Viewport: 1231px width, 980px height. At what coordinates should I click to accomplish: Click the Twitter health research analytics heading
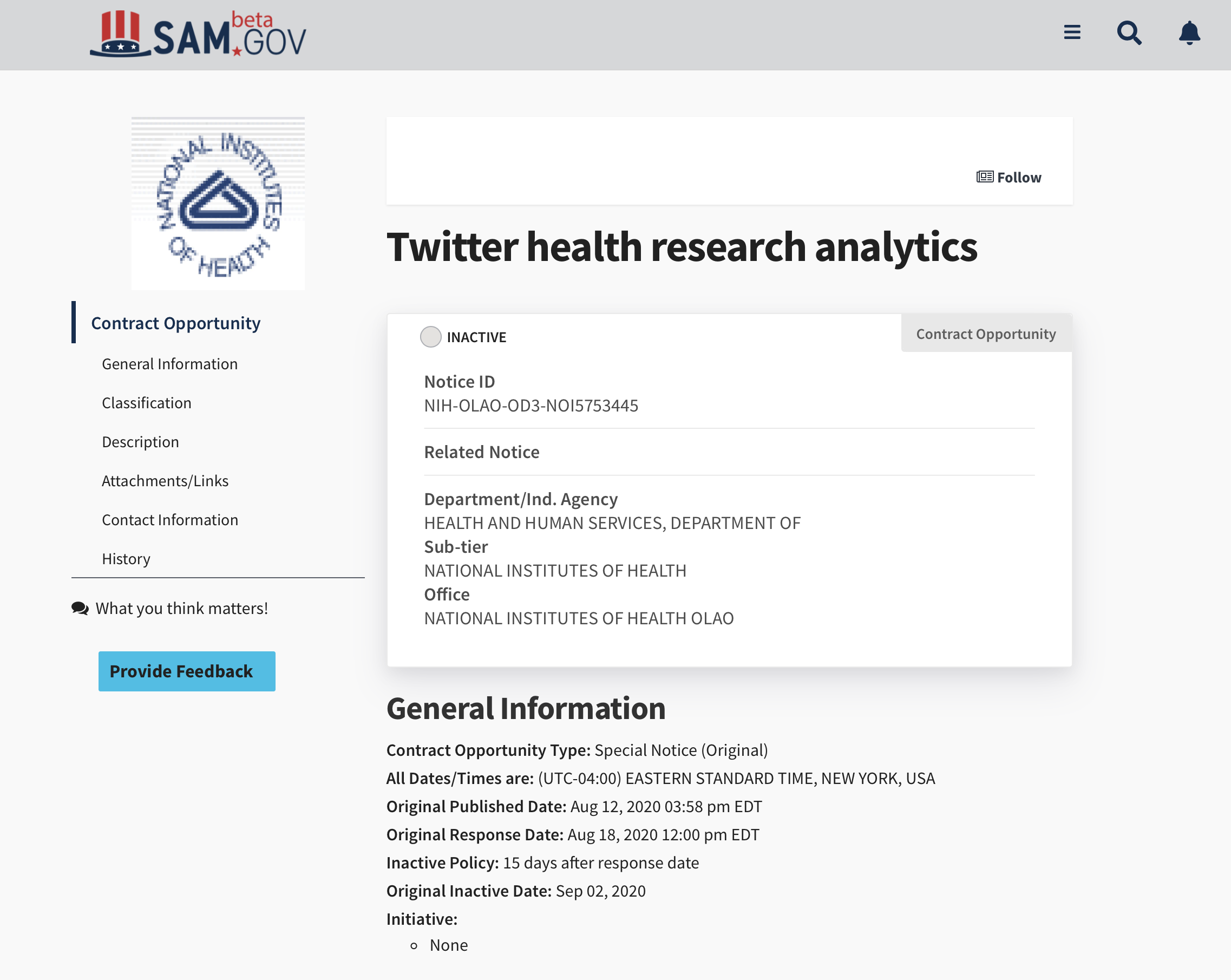[682, 247]
